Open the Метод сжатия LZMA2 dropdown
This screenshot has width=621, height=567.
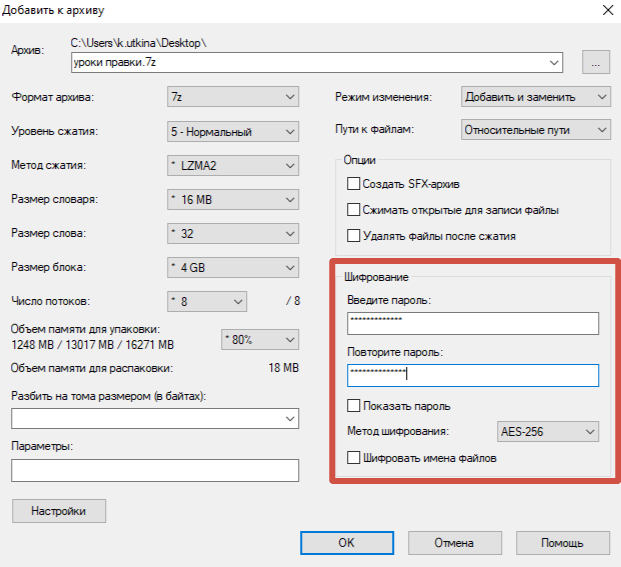pyautogui.click(x=233, y=165)
